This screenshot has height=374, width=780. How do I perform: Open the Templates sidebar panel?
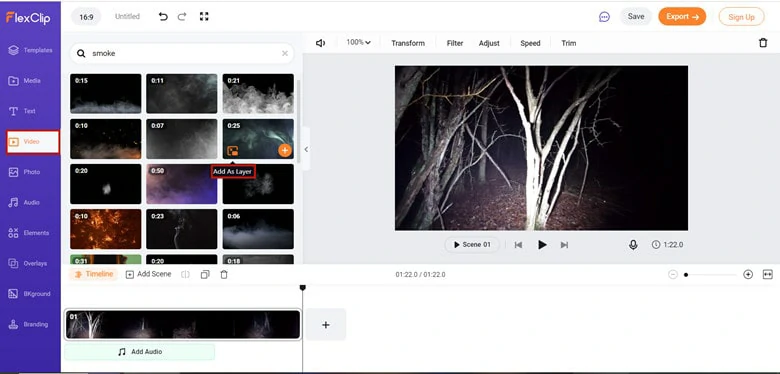coord(30,50)
